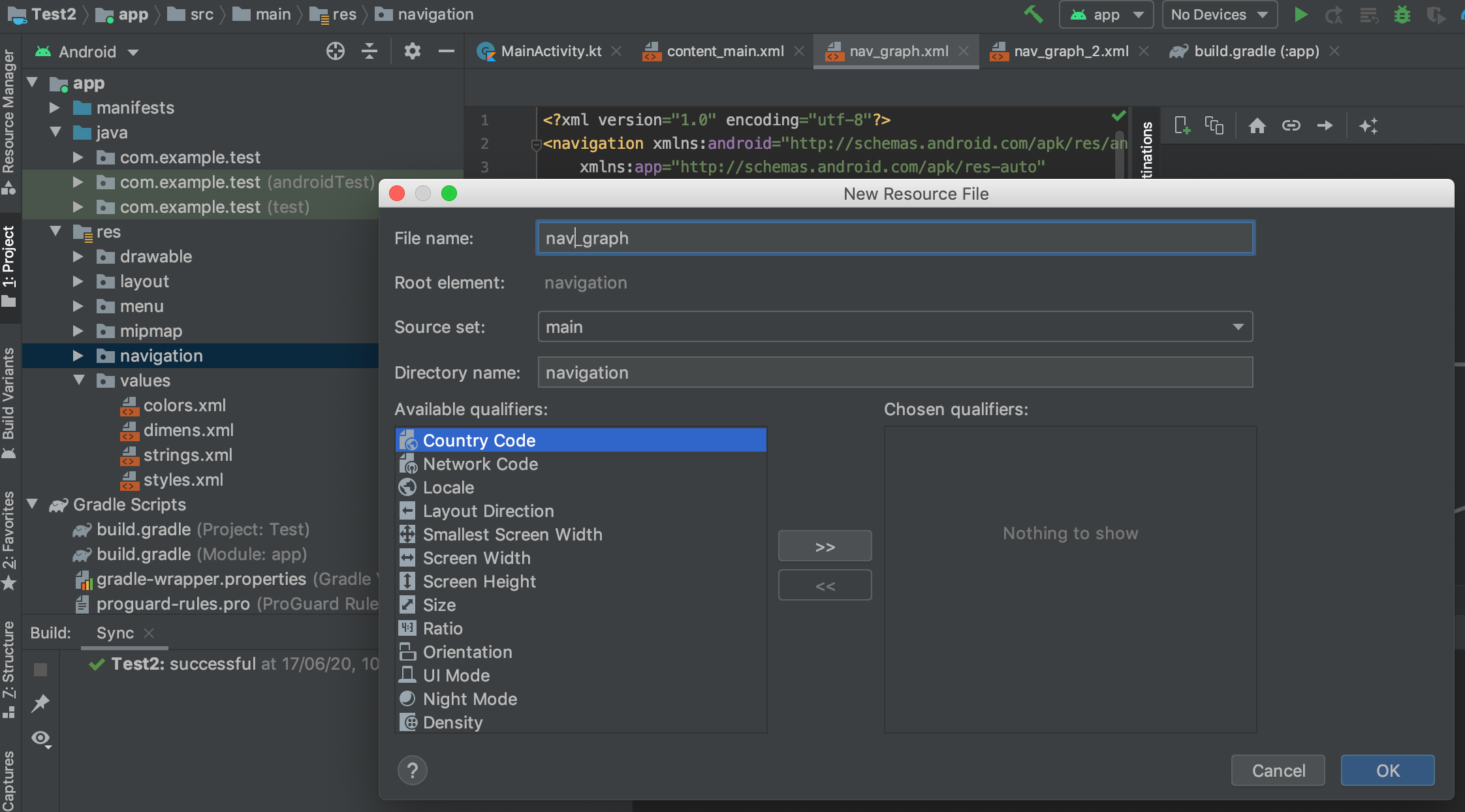Select the Orientation qualifier
The width and height of the screenshot is (1465, 812).
580,652
